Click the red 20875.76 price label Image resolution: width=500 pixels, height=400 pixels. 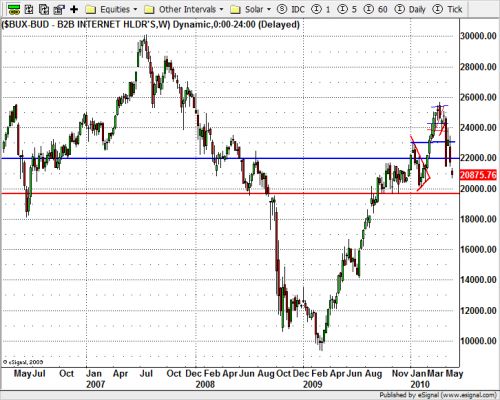(x=478, y=175)
